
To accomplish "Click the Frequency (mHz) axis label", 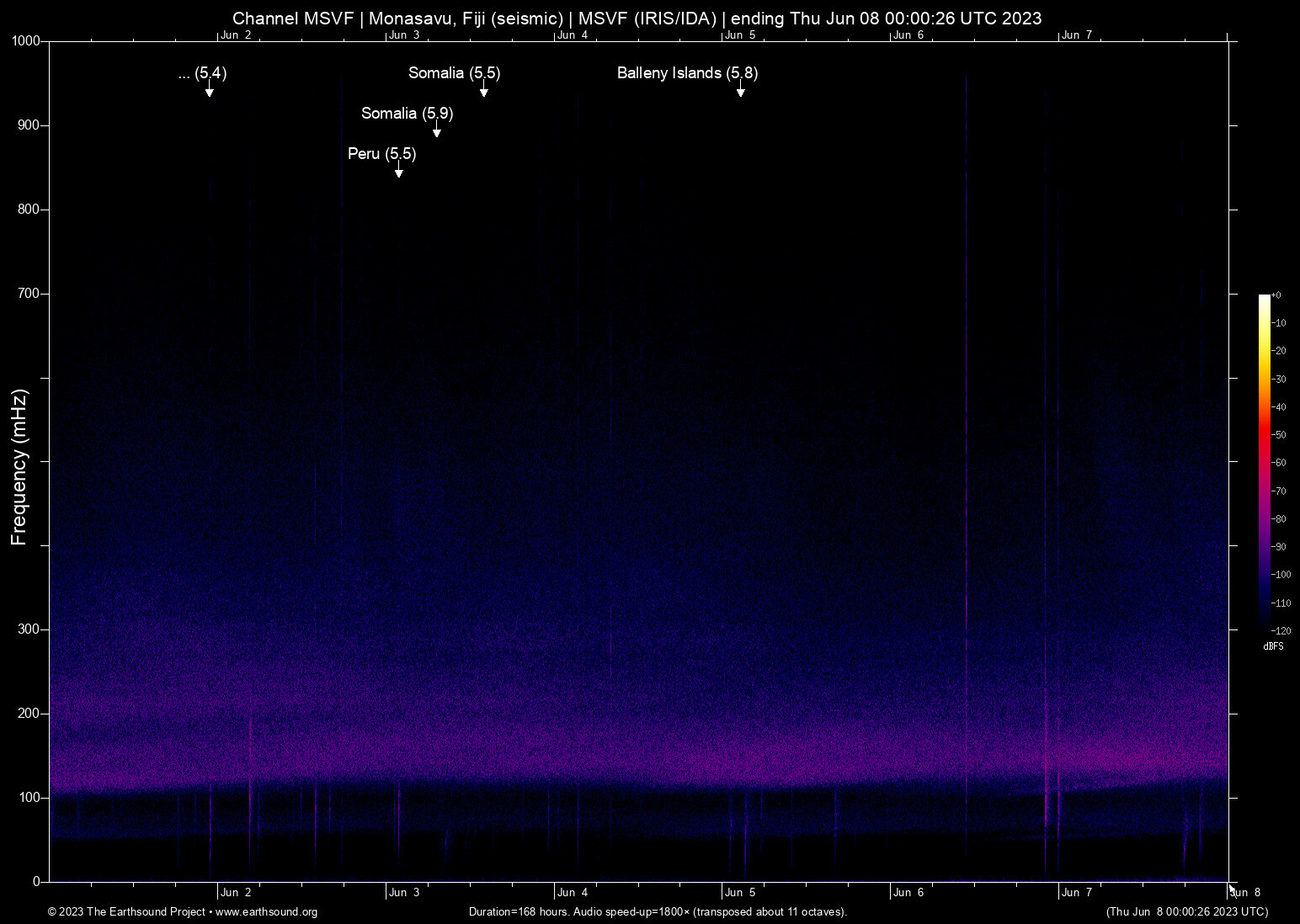I will [x=18, y=464].
